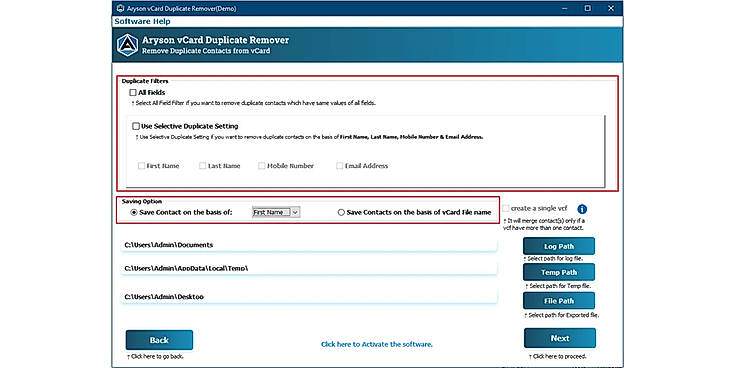Click the Log Path button
Viewport: 736px width, 368px height.
pos(559,246)
